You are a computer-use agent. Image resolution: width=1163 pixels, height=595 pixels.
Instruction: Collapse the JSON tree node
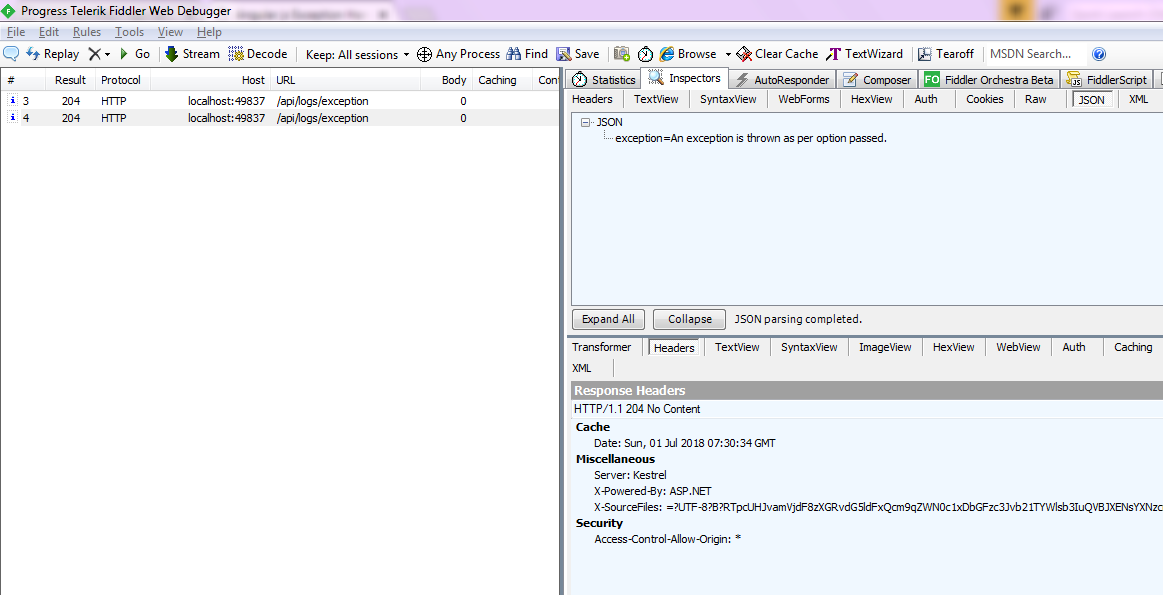[x=585, y=122]
